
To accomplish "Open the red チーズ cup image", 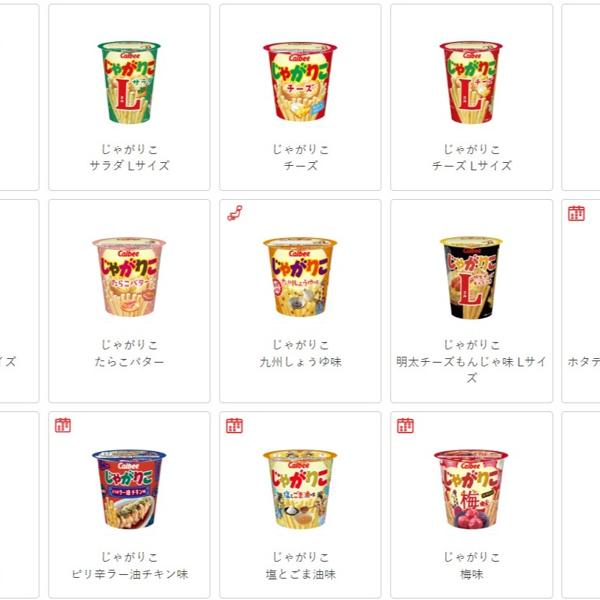I will point(300,82).
